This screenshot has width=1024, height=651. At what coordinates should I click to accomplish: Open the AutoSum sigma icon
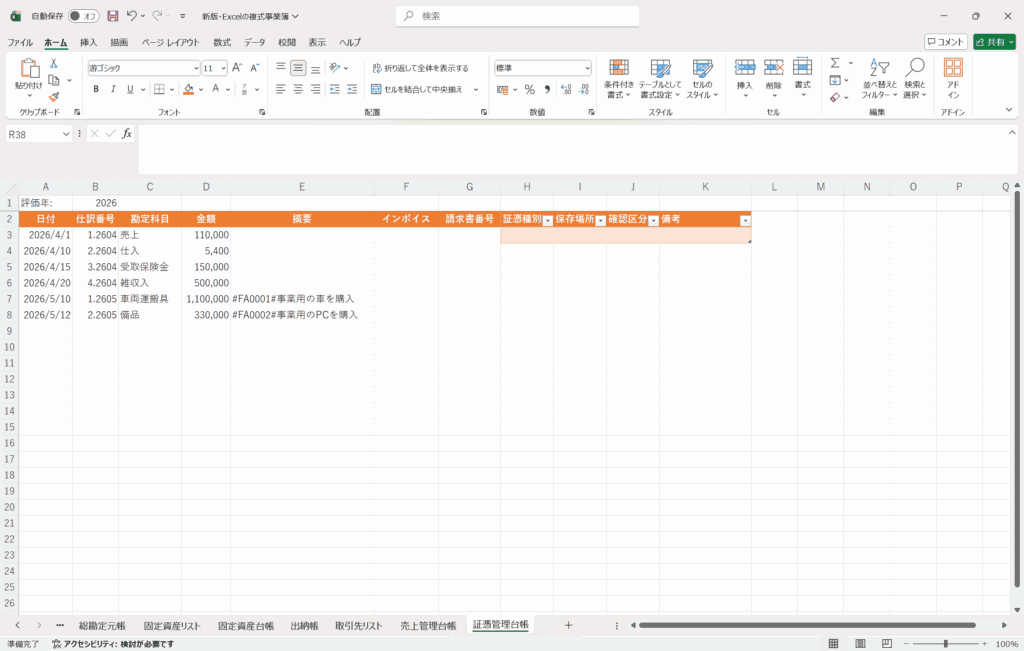[x=835, y=63]
